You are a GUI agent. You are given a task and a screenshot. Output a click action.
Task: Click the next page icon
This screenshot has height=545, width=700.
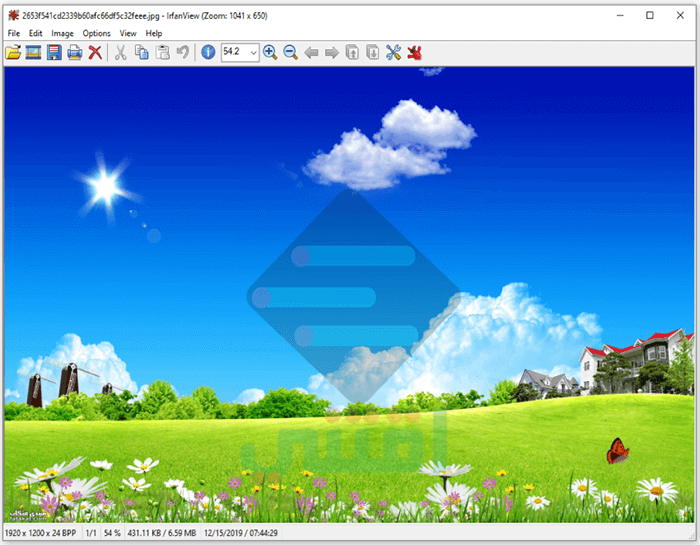[x=373, y=53]
